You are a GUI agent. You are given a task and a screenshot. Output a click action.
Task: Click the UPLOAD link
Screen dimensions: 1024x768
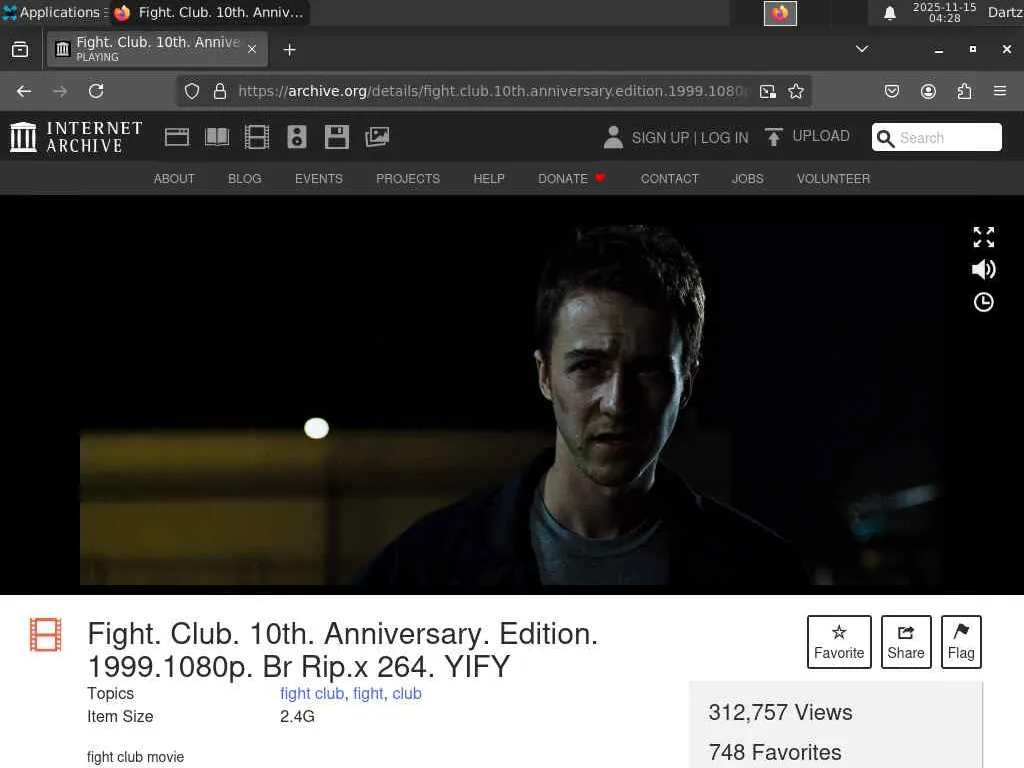(821, 136)
